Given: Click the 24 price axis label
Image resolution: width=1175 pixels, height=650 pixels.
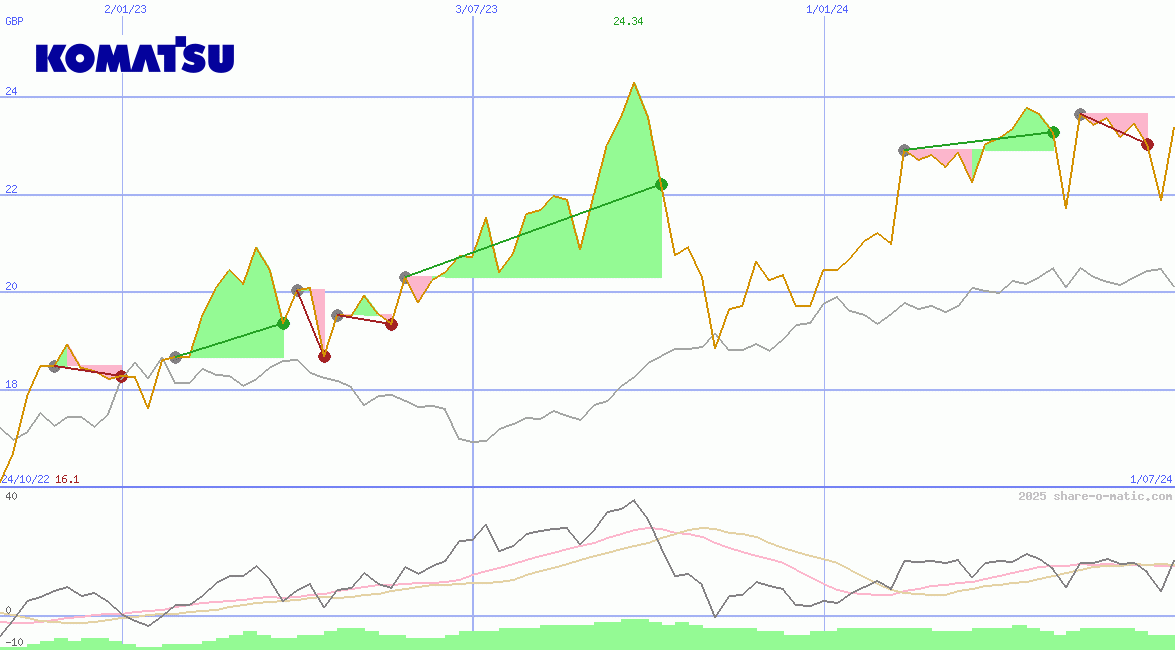Looking at the screenshot, I should [12, 92].
